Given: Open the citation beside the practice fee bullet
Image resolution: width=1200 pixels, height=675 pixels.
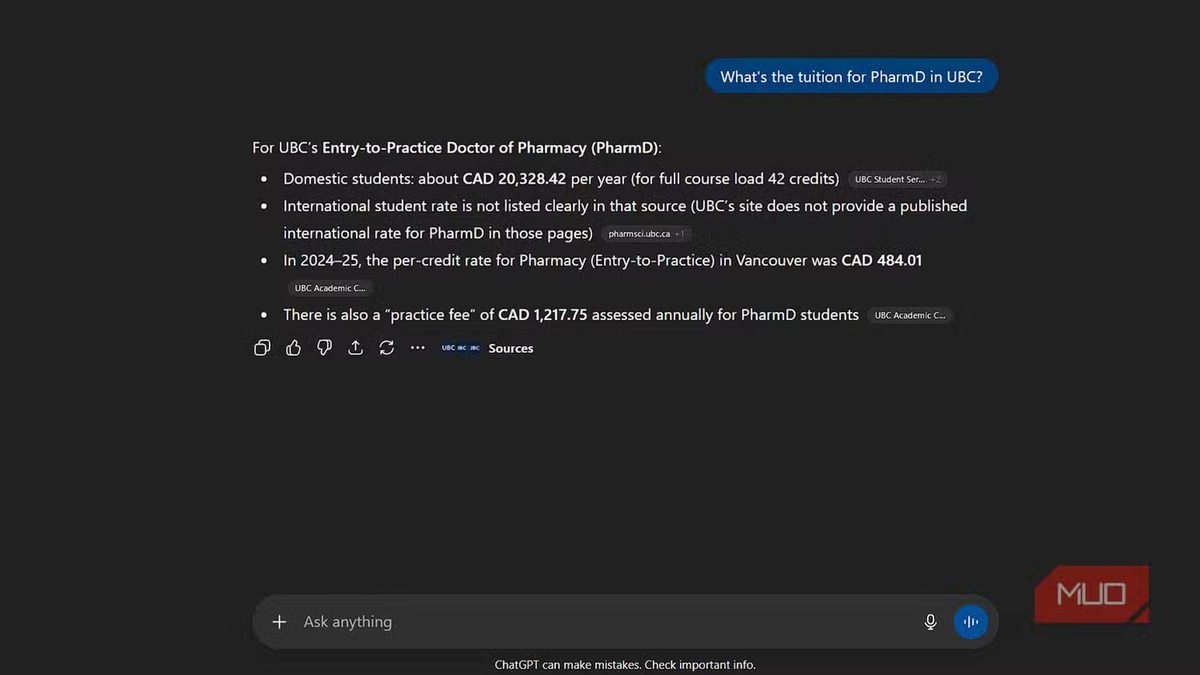Looking at the screenshot, I should [x=909, y=315].
